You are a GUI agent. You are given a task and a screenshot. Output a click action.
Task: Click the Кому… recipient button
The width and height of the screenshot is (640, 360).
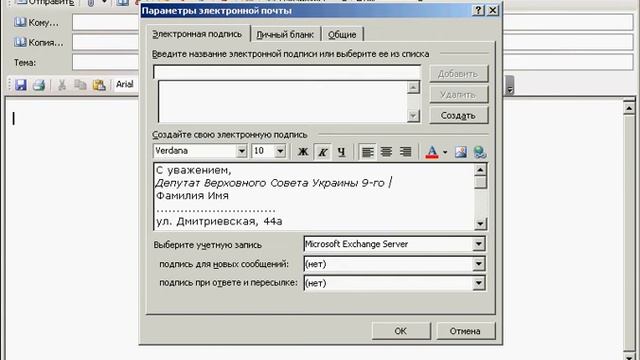click(x=37, y=22)
